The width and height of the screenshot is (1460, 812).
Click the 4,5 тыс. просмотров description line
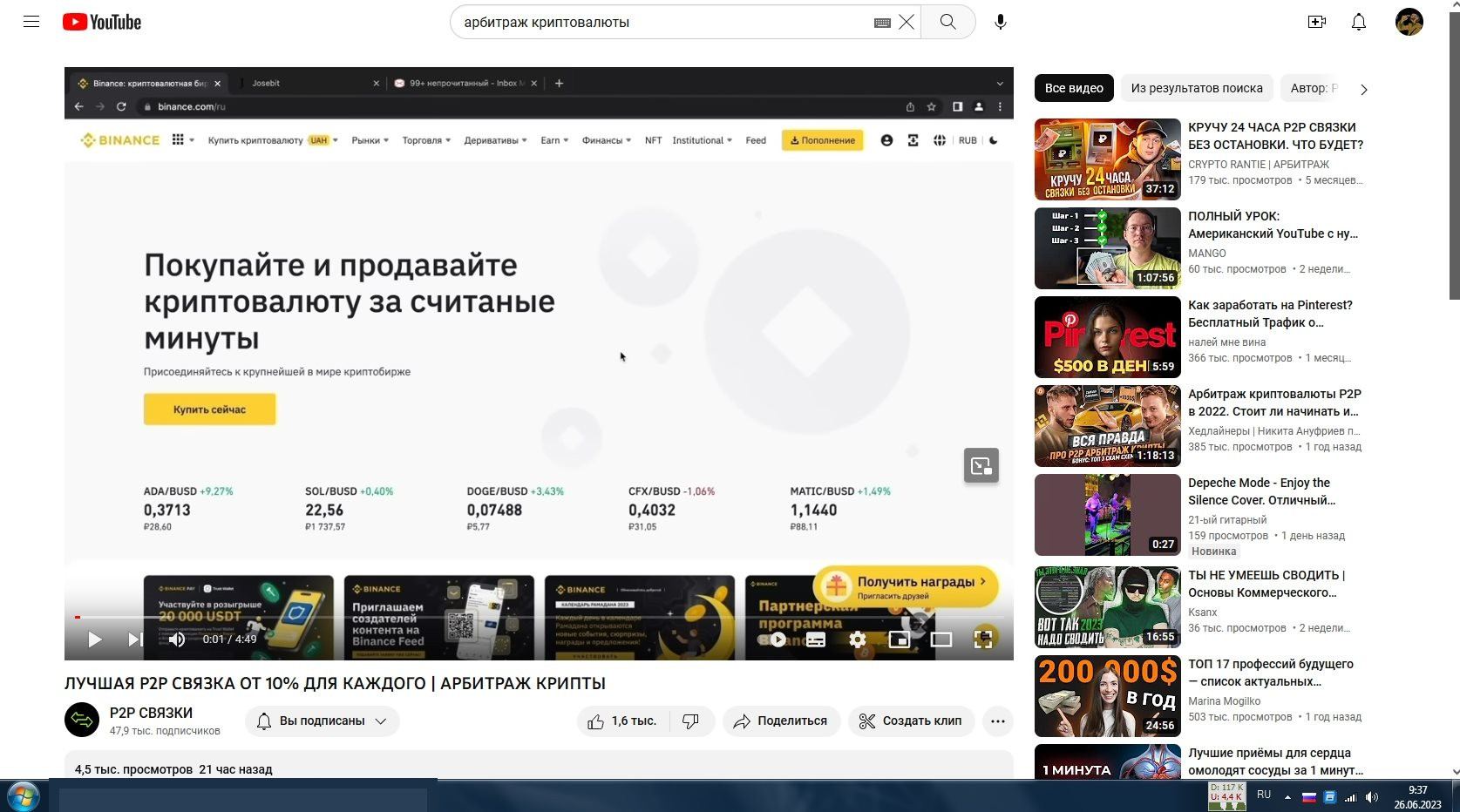coord(173,769)
